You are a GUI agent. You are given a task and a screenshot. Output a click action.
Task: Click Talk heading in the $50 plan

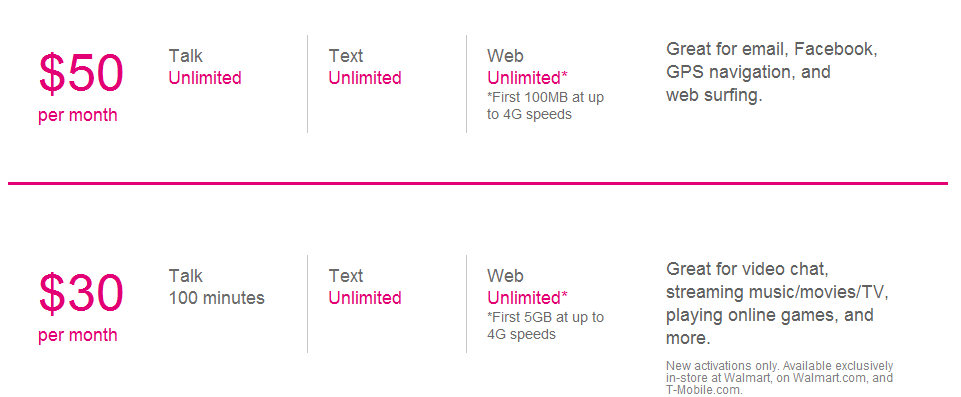[x=186, y=56]
